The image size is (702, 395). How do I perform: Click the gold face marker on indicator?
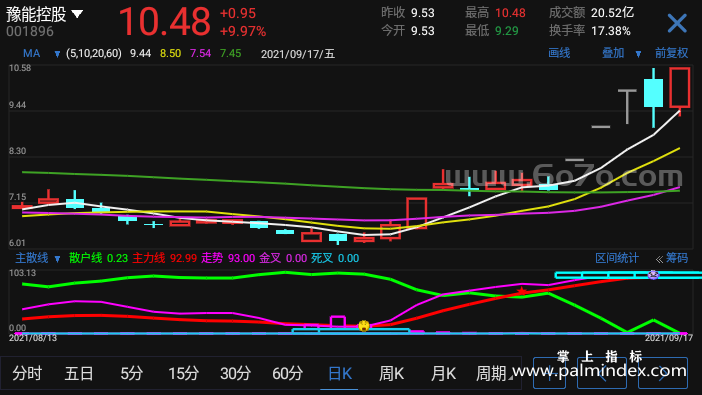364,326
